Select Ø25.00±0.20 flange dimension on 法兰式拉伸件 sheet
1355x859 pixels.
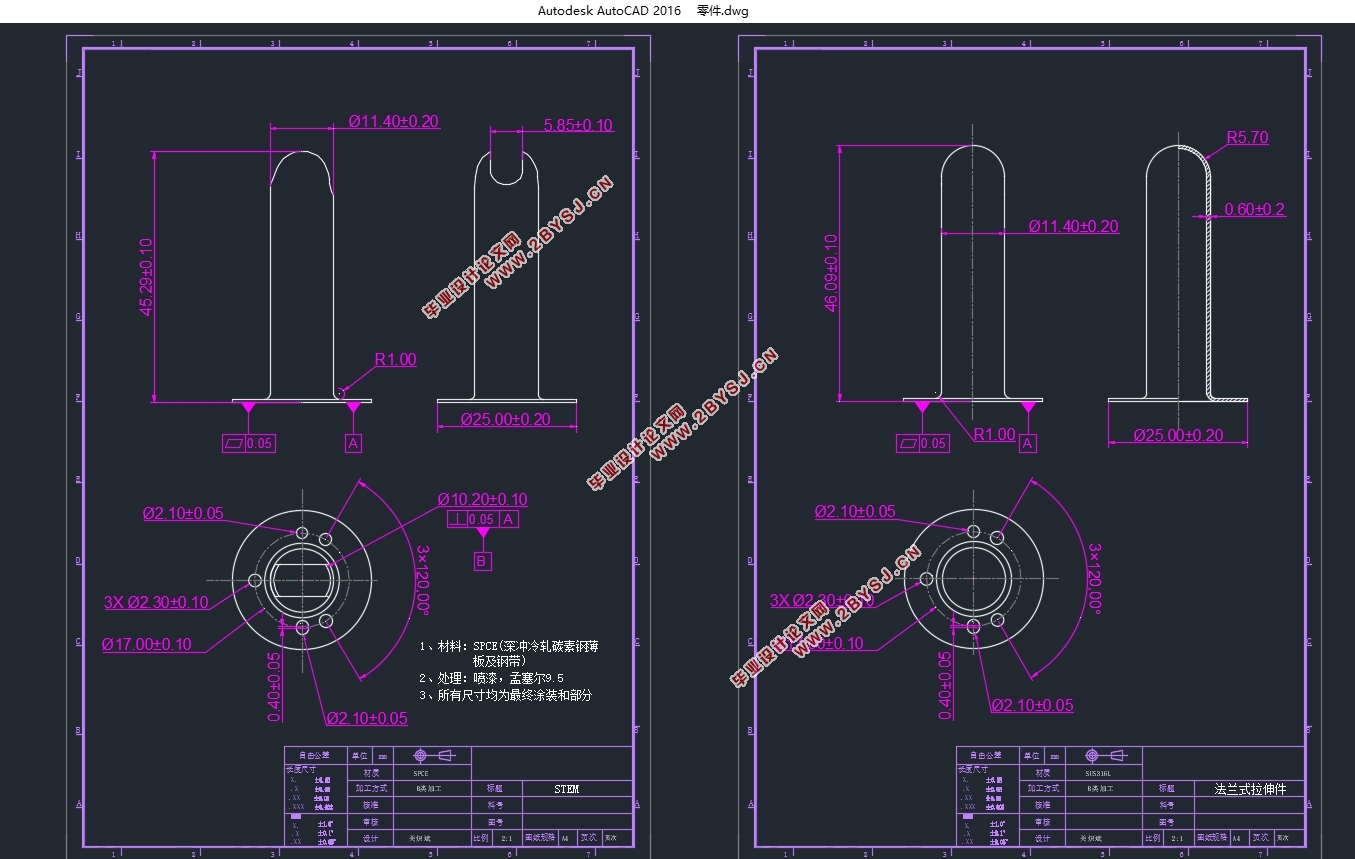1179,435
